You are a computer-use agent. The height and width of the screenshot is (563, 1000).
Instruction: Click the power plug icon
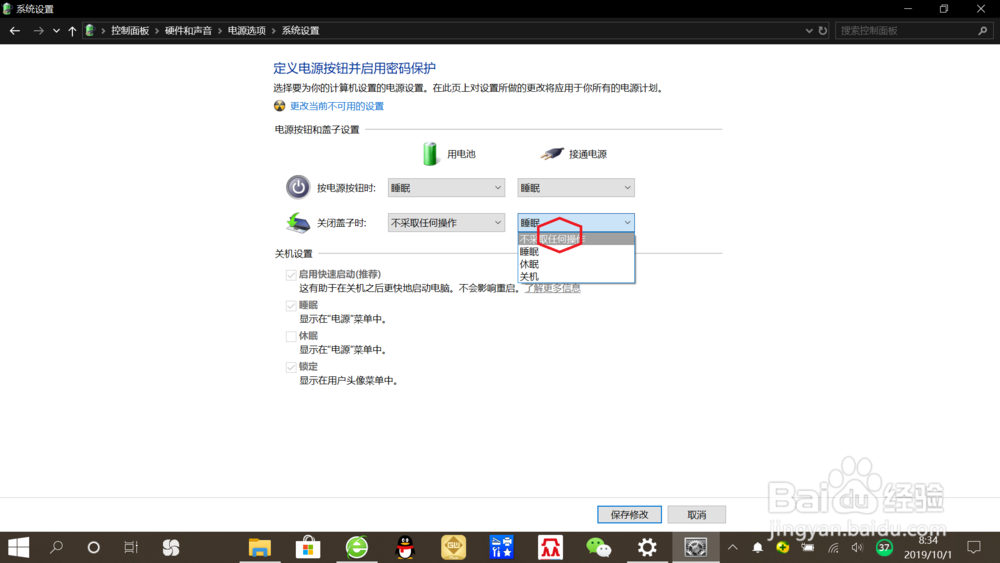pyautogui.click(x=552, y=154)
